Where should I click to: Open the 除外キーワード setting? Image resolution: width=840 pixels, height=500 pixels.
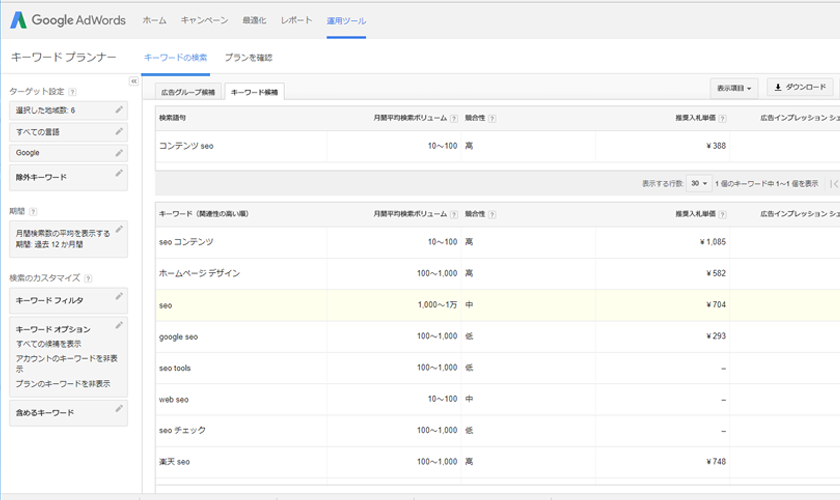coord(68,177)
